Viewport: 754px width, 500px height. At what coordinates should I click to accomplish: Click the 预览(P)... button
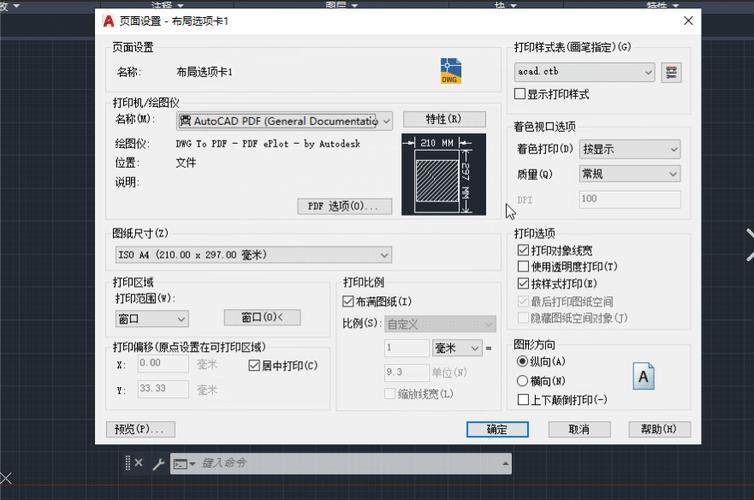click(x=140, y=429)
